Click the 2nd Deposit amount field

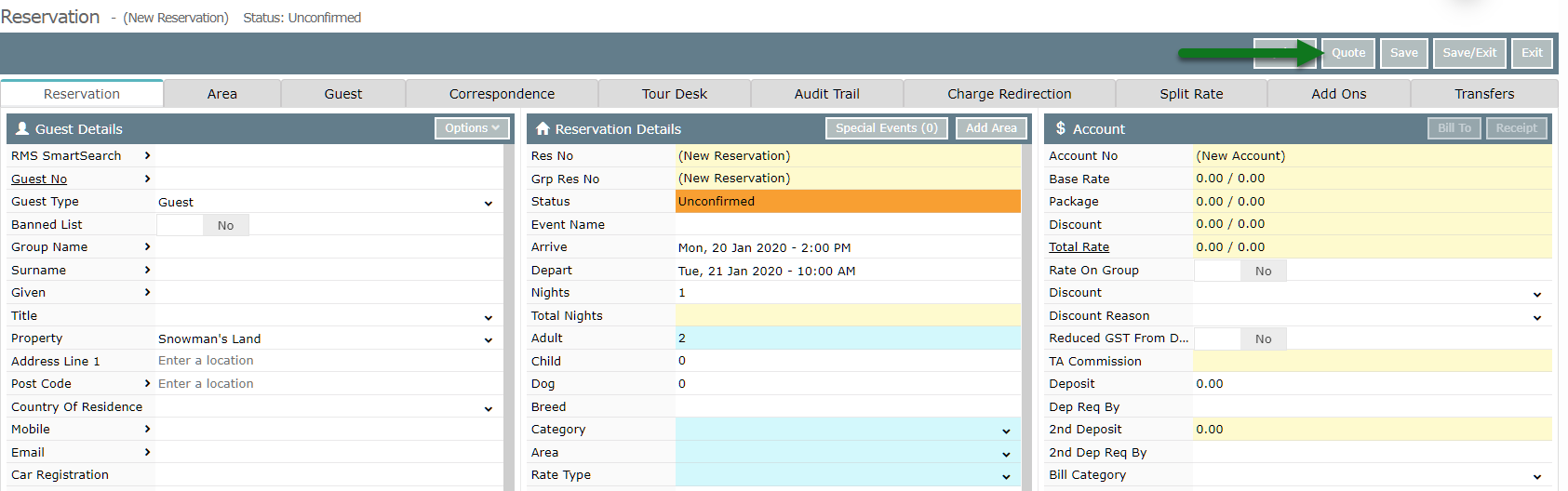point(1373,429)
